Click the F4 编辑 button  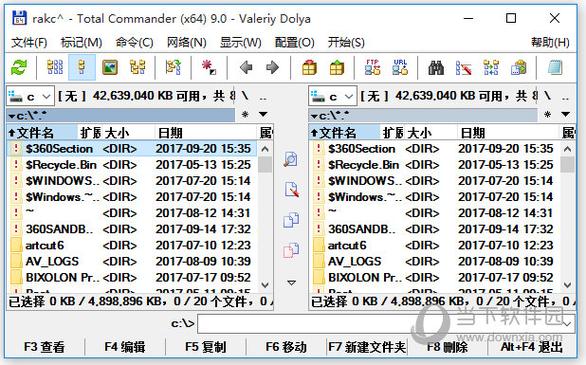tap(125, 347)
